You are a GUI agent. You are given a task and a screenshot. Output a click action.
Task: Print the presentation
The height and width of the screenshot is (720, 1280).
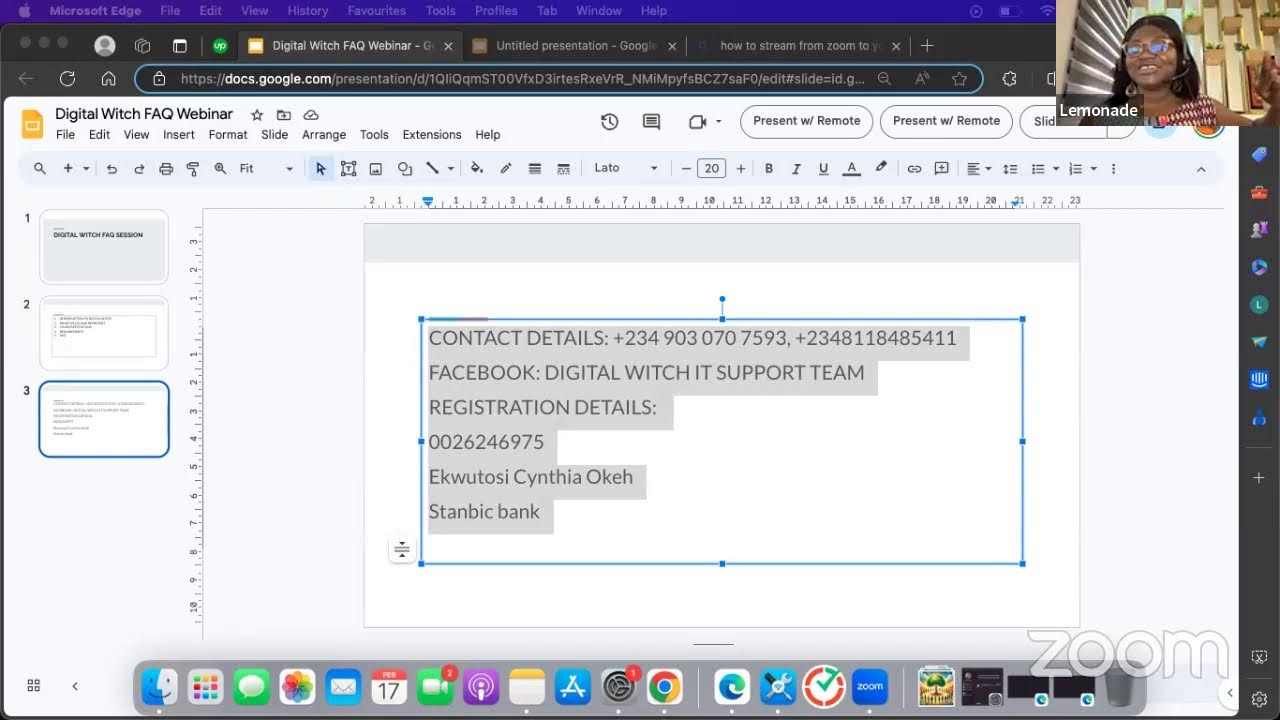(166, 169)
